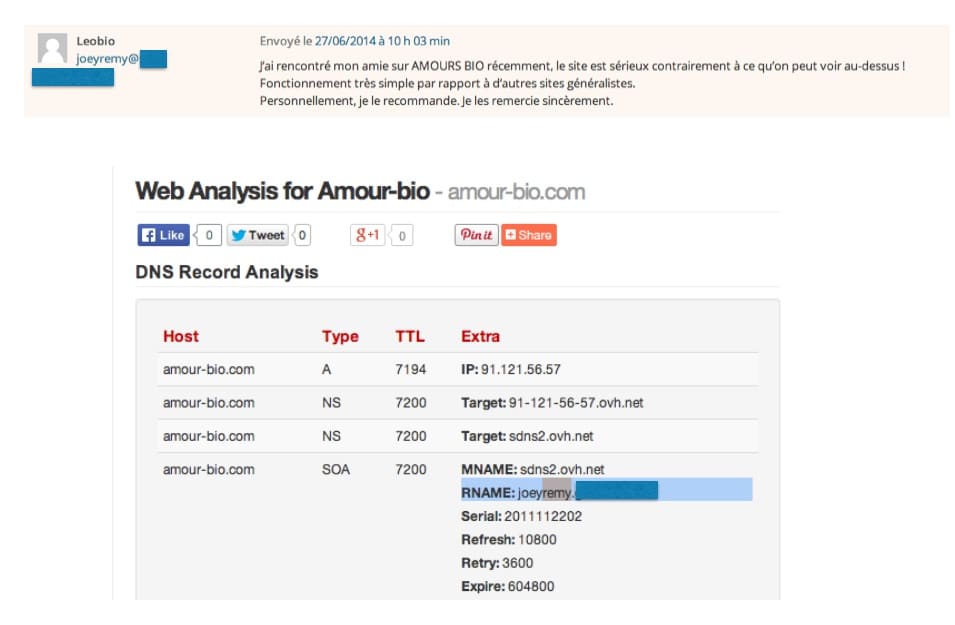Click the gray amour-bio.com in the page title
The image size is (955, 625).
click(516, 192)
